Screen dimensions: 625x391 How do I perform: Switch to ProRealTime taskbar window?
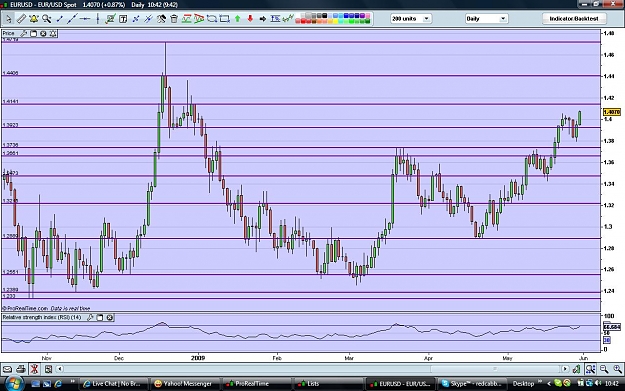tap(256, 384)
